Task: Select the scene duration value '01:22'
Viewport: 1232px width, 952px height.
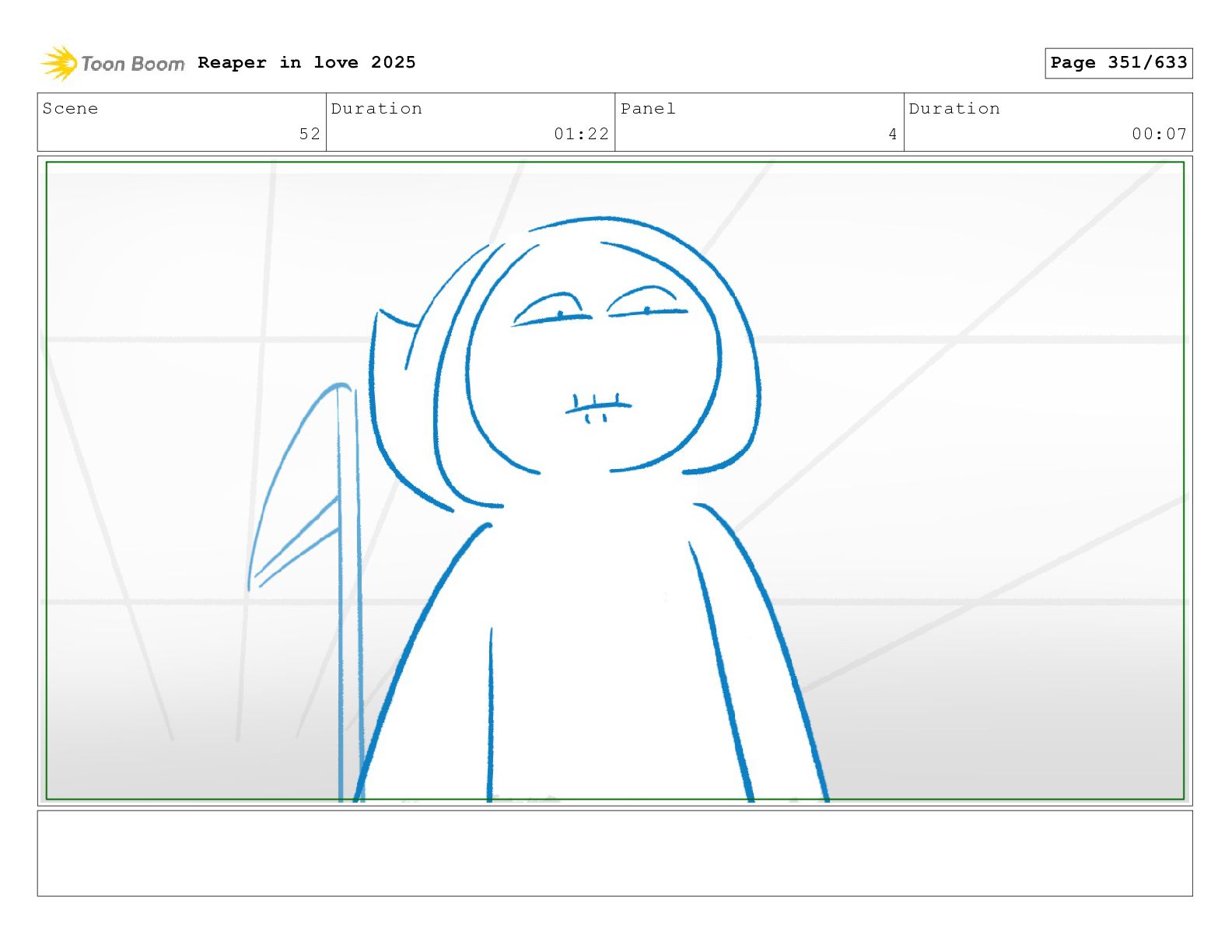Action: click(581, 134)
